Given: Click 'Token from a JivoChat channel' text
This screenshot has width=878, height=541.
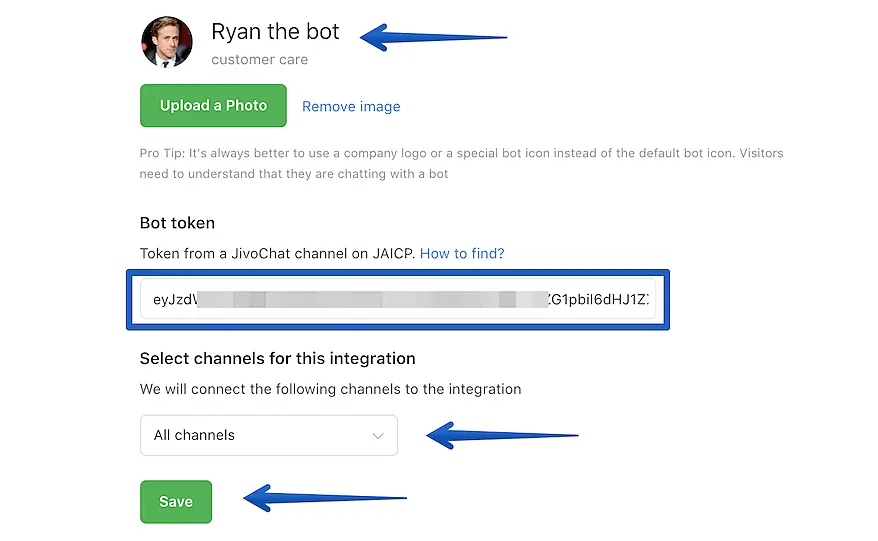Looking at the screenshot, I should [277, 254].
